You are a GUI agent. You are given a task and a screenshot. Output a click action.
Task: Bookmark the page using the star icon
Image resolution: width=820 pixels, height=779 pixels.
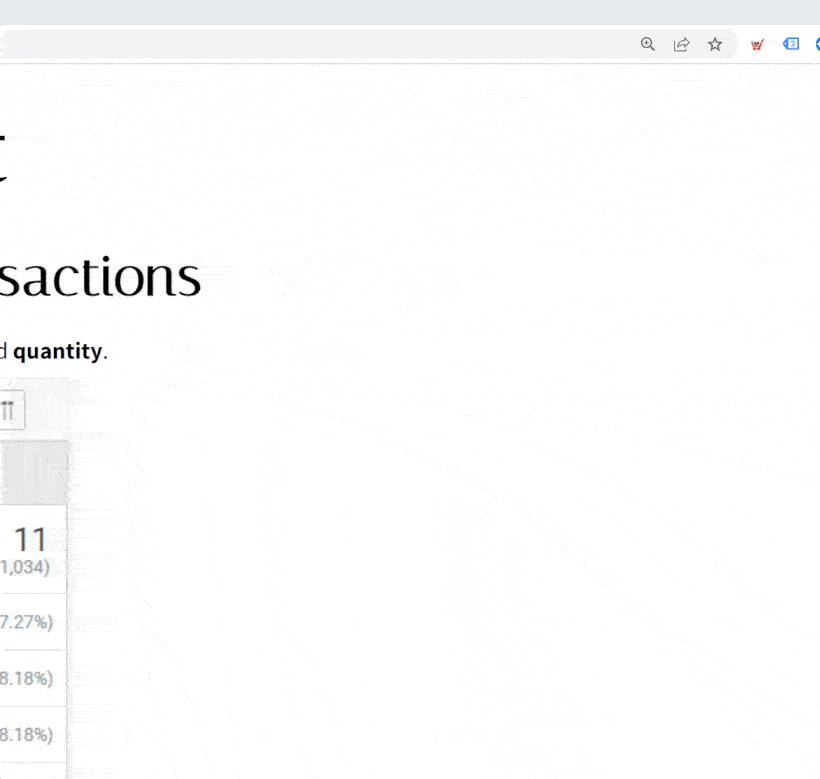point(714,44)
